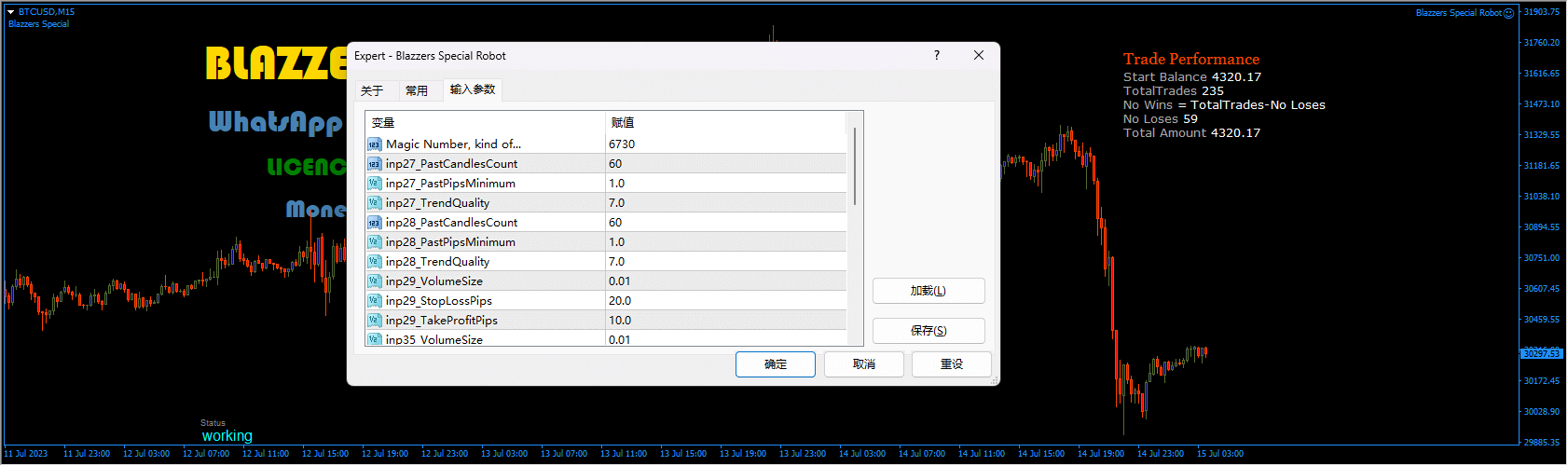Switch to the 常用 tab
This screenshot has width=1568, height=466.
417,90
